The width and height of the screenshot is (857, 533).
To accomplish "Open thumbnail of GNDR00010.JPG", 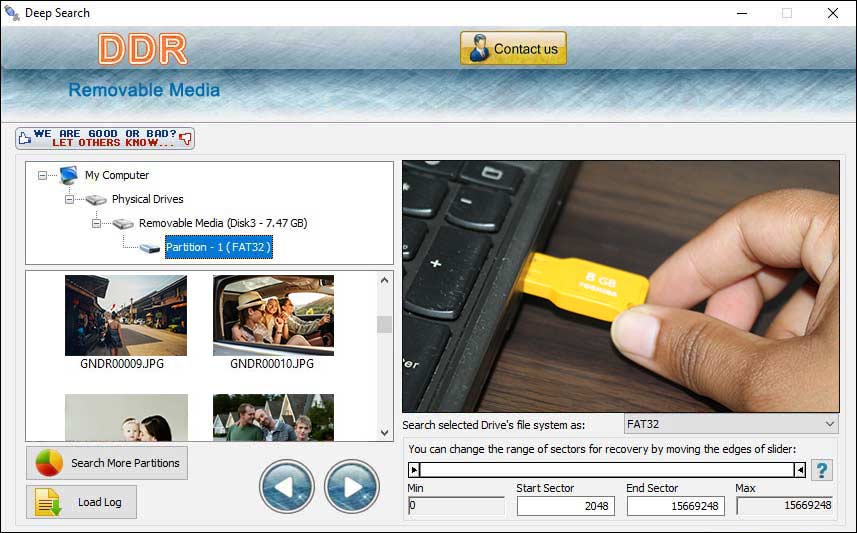I will coord(273,315).
